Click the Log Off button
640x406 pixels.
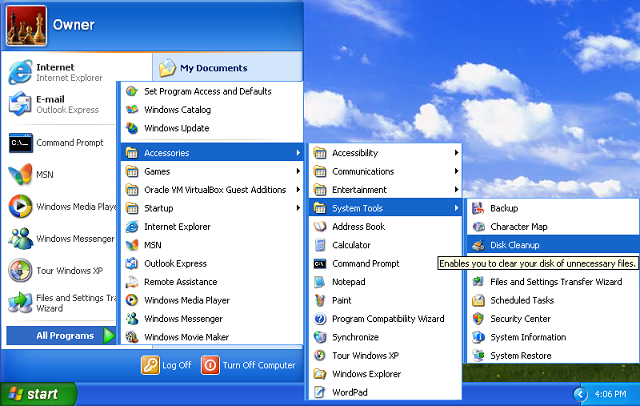point(167,365)
